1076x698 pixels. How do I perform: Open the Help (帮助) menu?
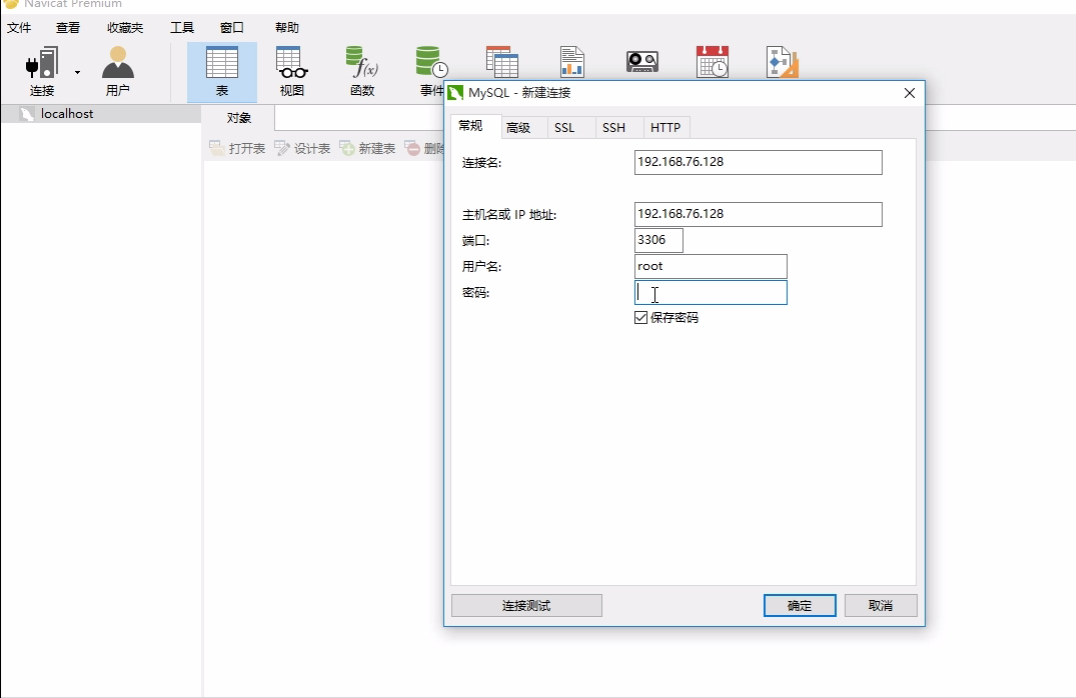click(287, 27)
